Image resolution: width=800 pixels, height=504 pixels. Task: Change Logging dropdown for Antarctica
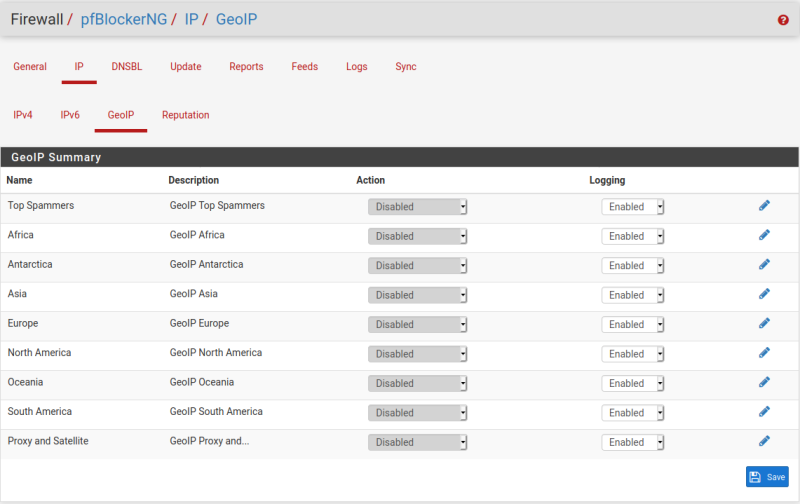[632, 265]
